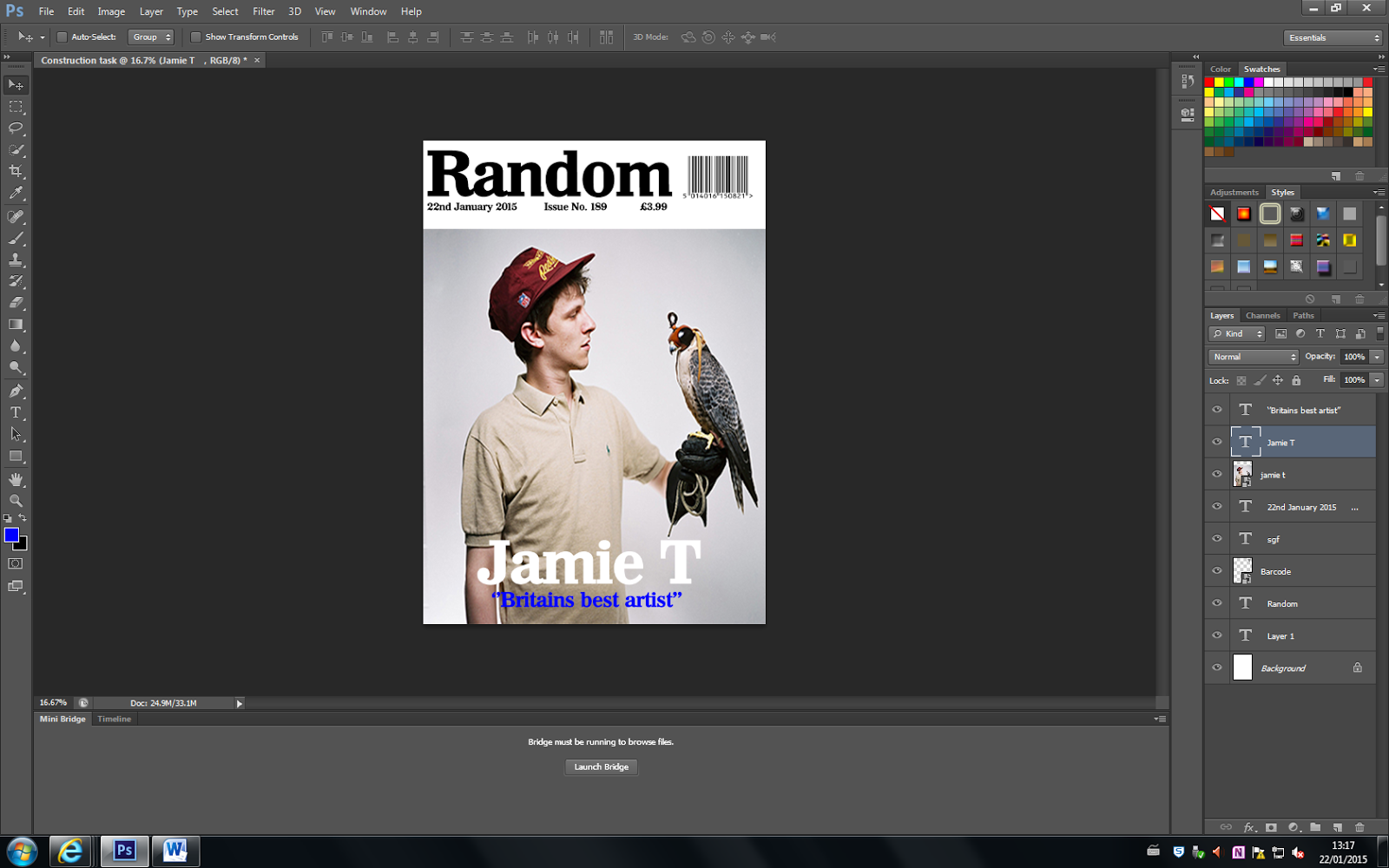Enable the Auto-Select checkbox

tap(62, 37)
